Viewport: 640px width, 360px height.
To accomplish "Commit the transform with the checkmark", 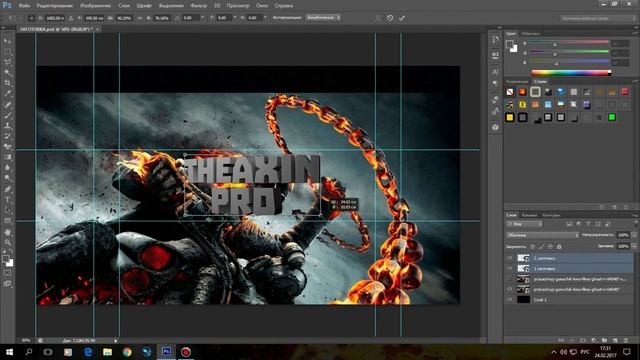I will pos(402,18).
